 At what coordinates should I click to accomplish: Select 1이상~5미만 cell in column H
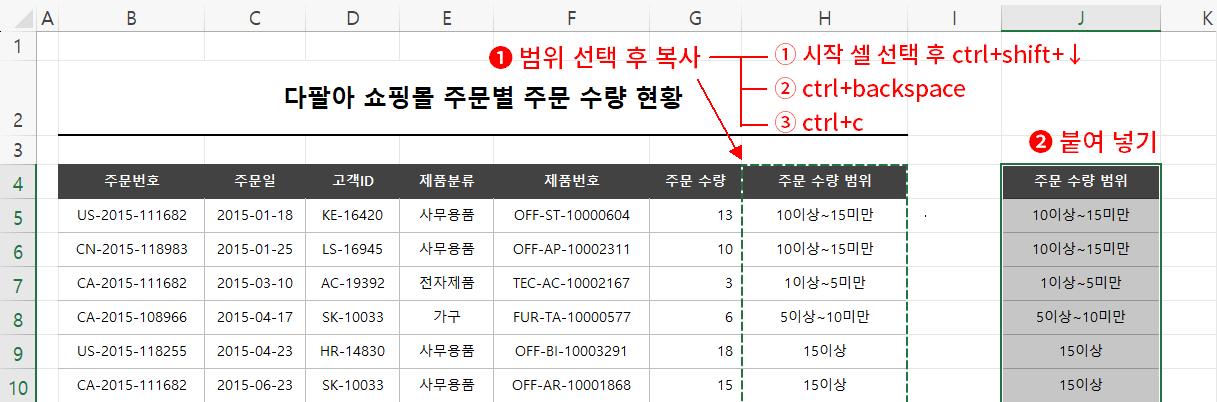pos(824,284)
